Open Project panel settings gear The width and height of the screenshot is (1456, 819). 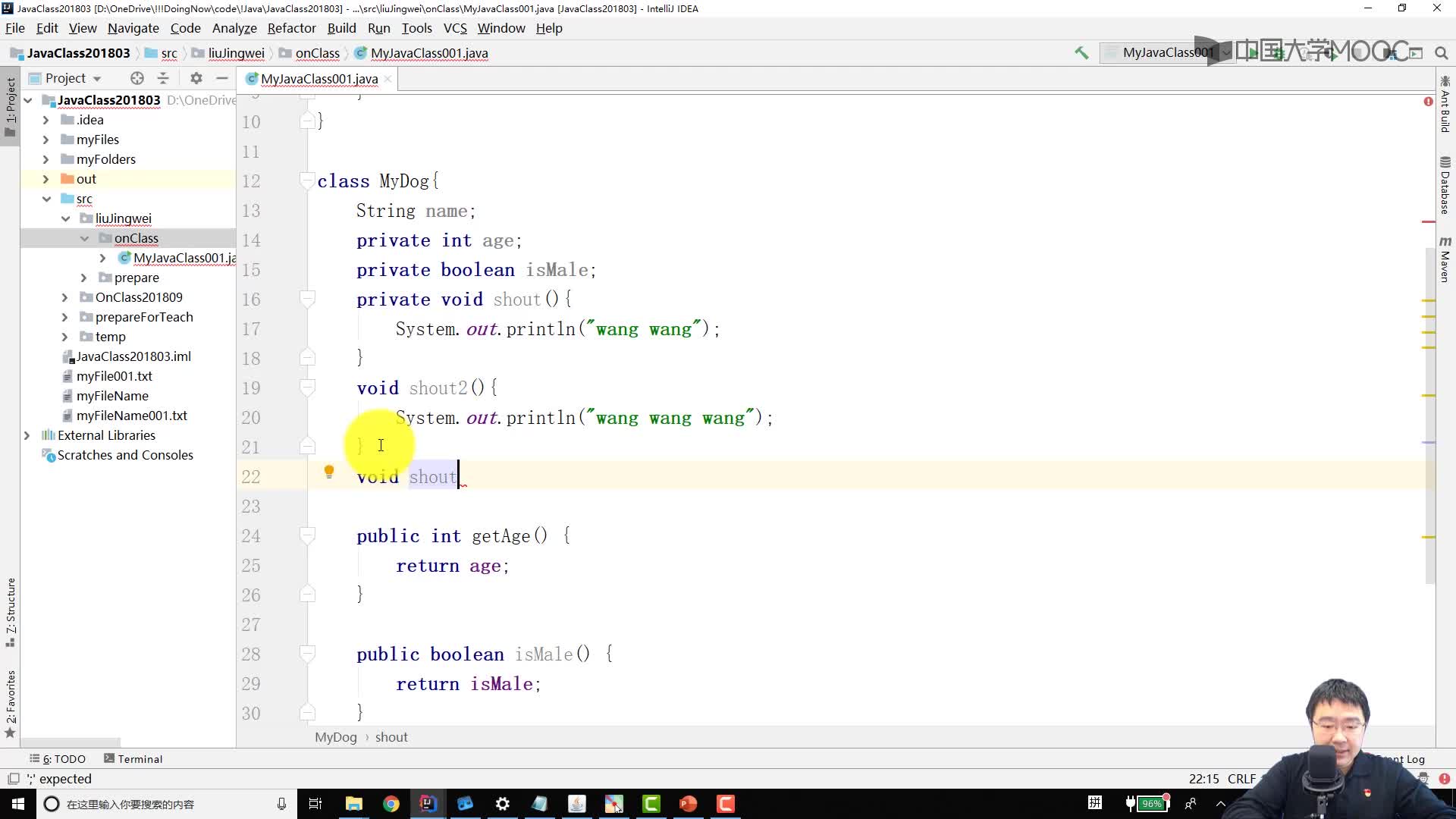tap(196, 78)
